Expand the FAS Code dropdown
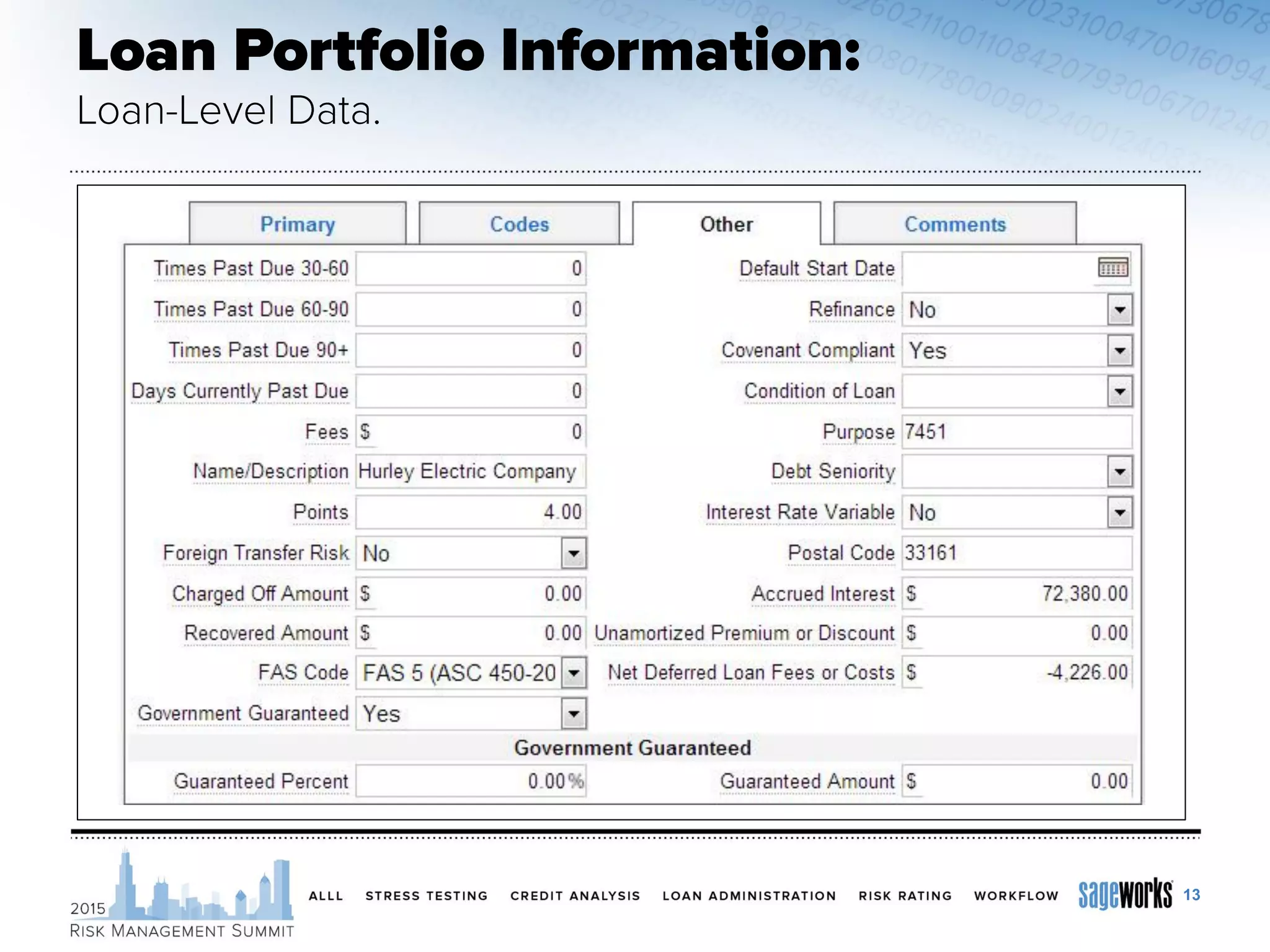Viewport: 1270px width, 952px height. [574, 672]
